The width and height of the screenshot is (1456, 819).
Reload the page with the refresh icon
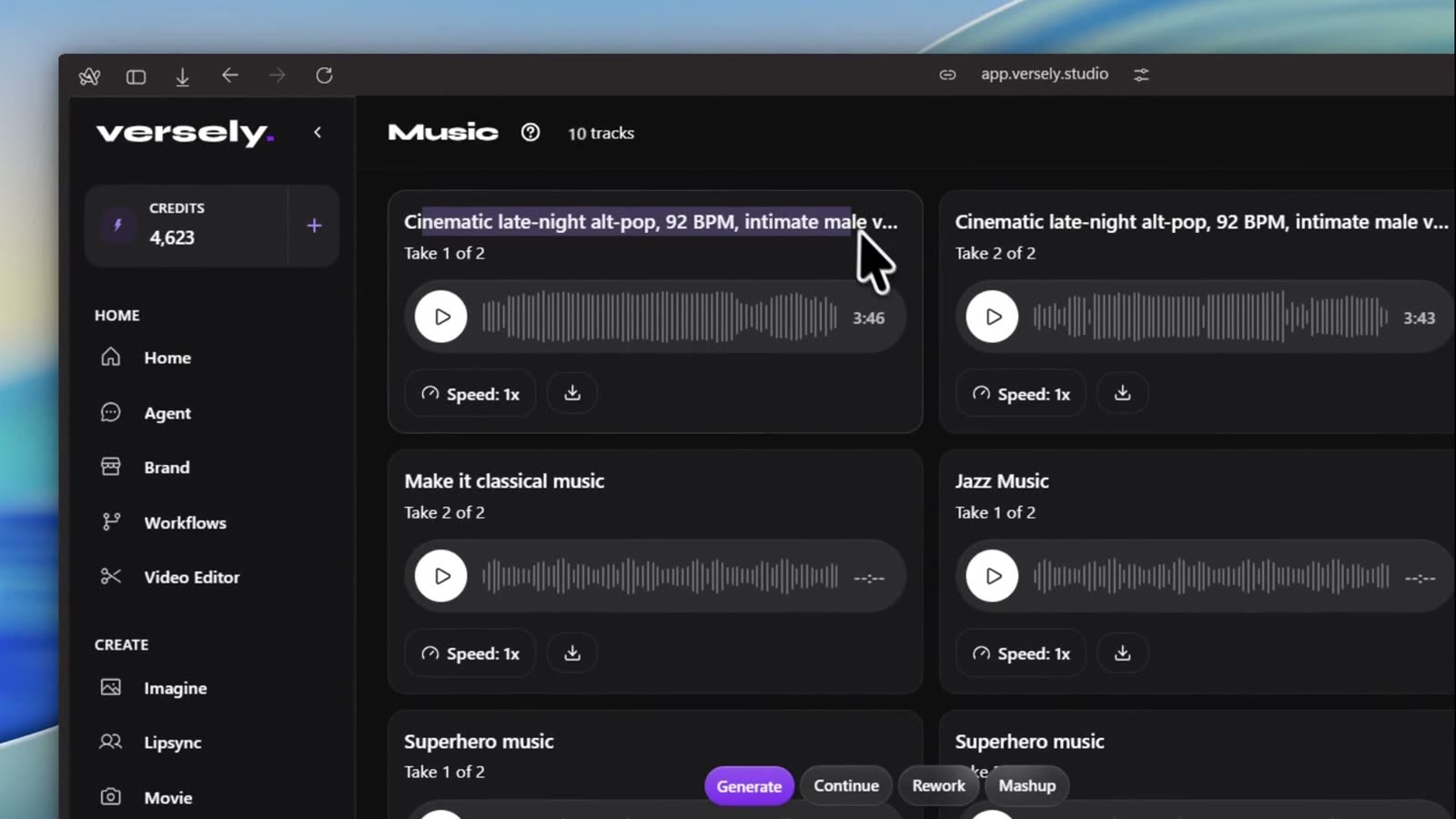point(324,76)
